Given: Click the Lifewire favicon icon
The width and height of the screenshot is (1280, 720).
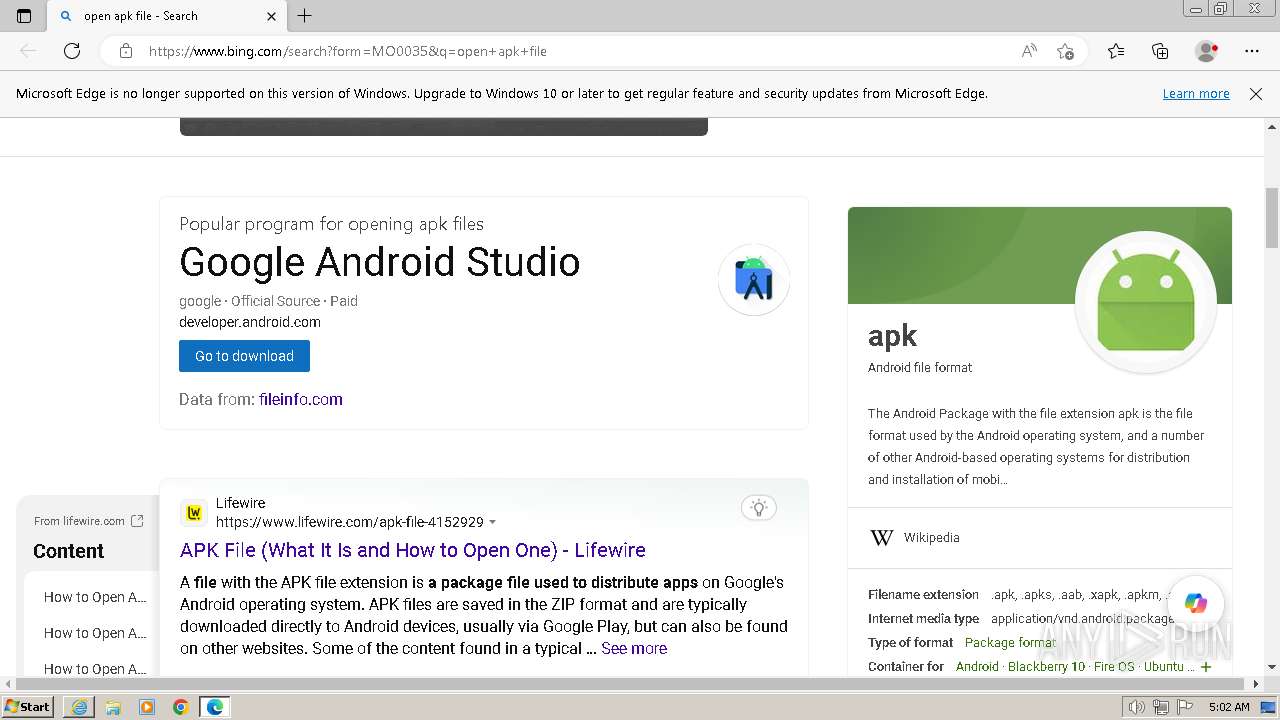Looking at the screenshot, I should [194, 513].
